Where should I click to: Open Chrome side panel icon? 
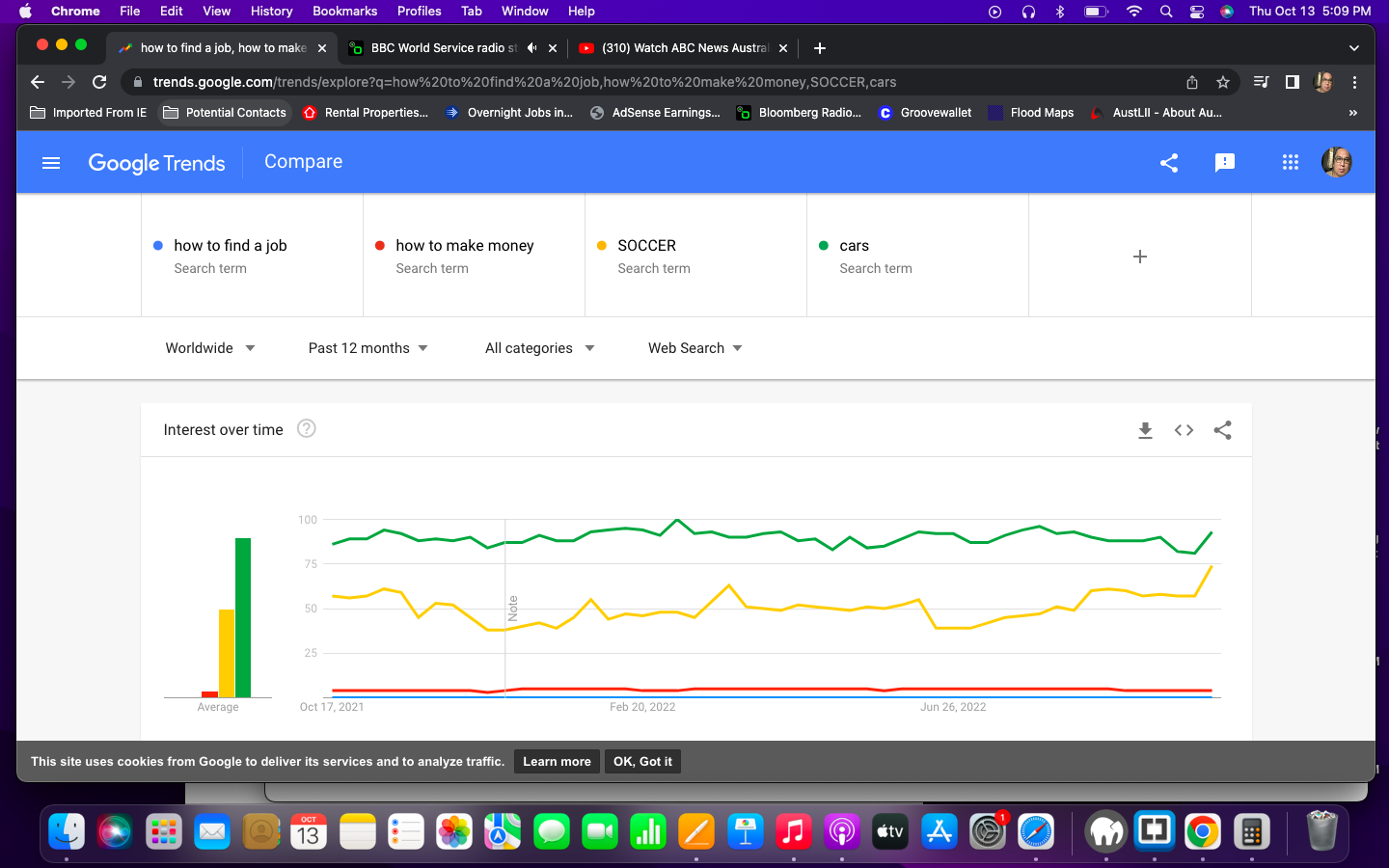1293,82
